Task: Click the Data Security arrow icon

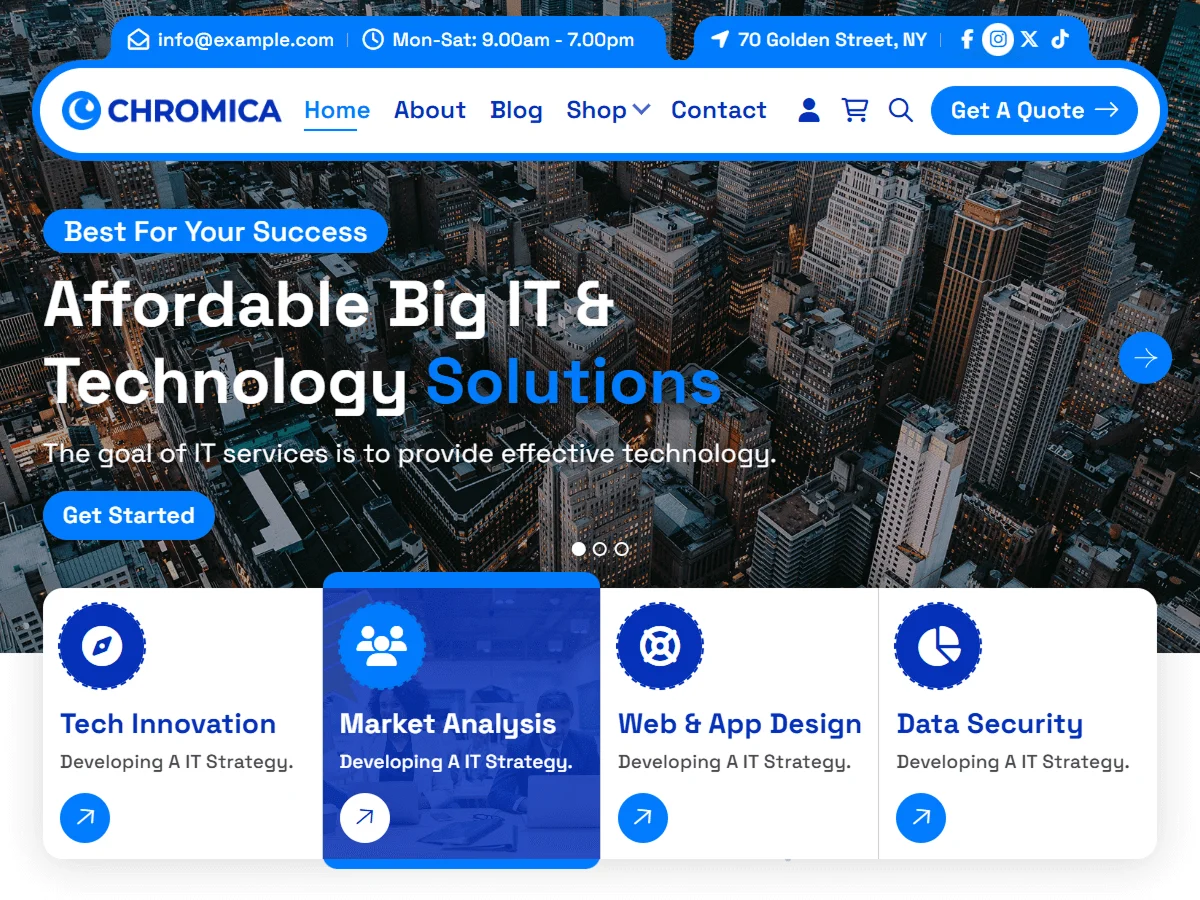Action: pyautogui.click(x=921, y=818)
